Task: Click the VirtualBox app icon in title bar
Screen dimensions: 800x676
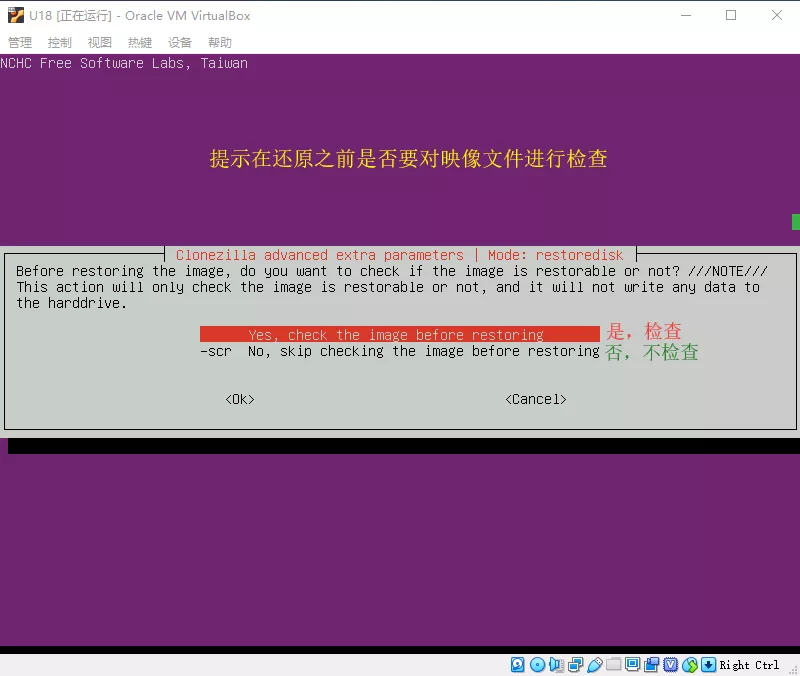Action: (x=16, y=15)
